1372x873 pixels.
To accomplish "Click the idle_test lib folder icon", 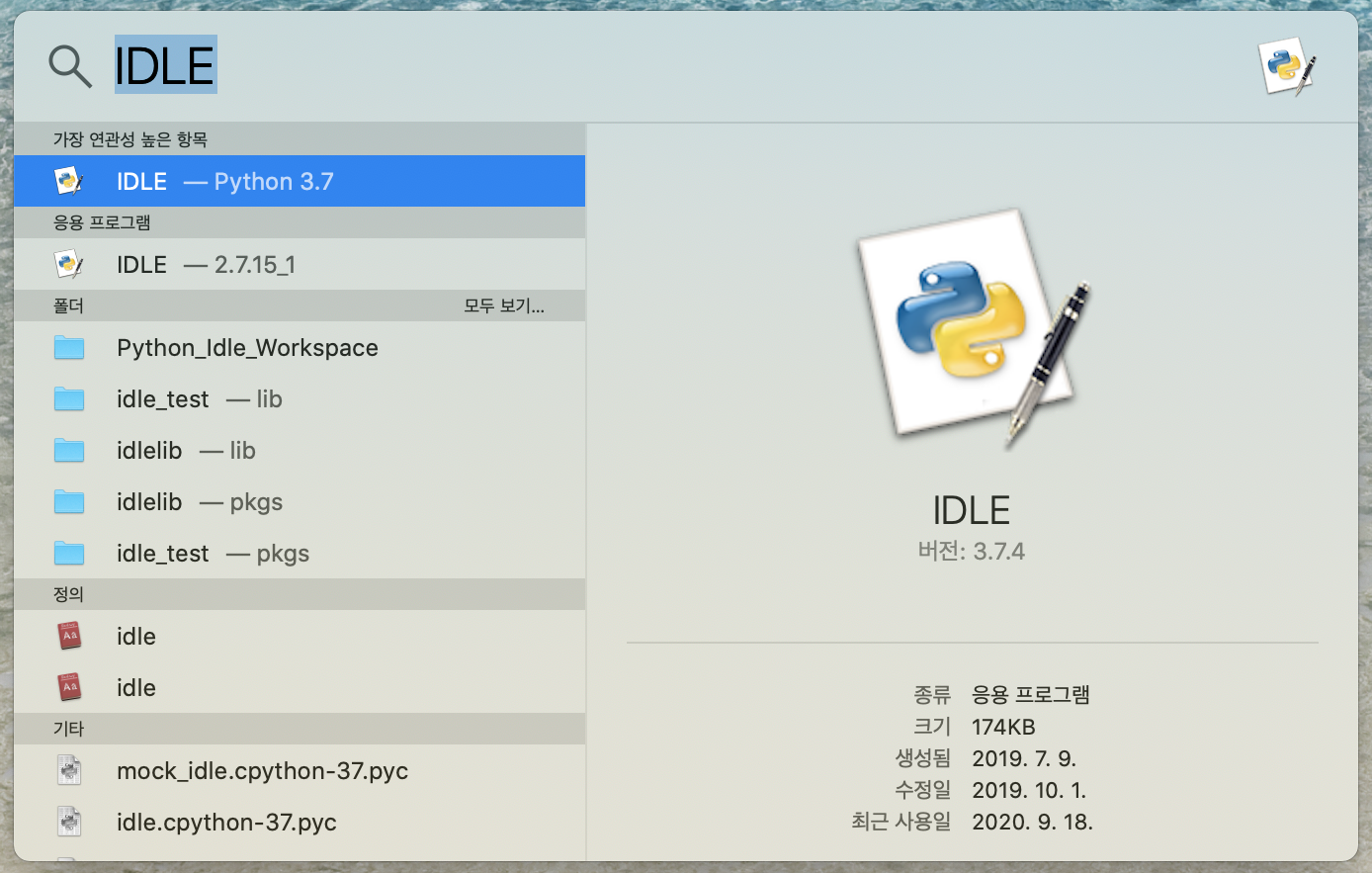I will click(69, 398).
